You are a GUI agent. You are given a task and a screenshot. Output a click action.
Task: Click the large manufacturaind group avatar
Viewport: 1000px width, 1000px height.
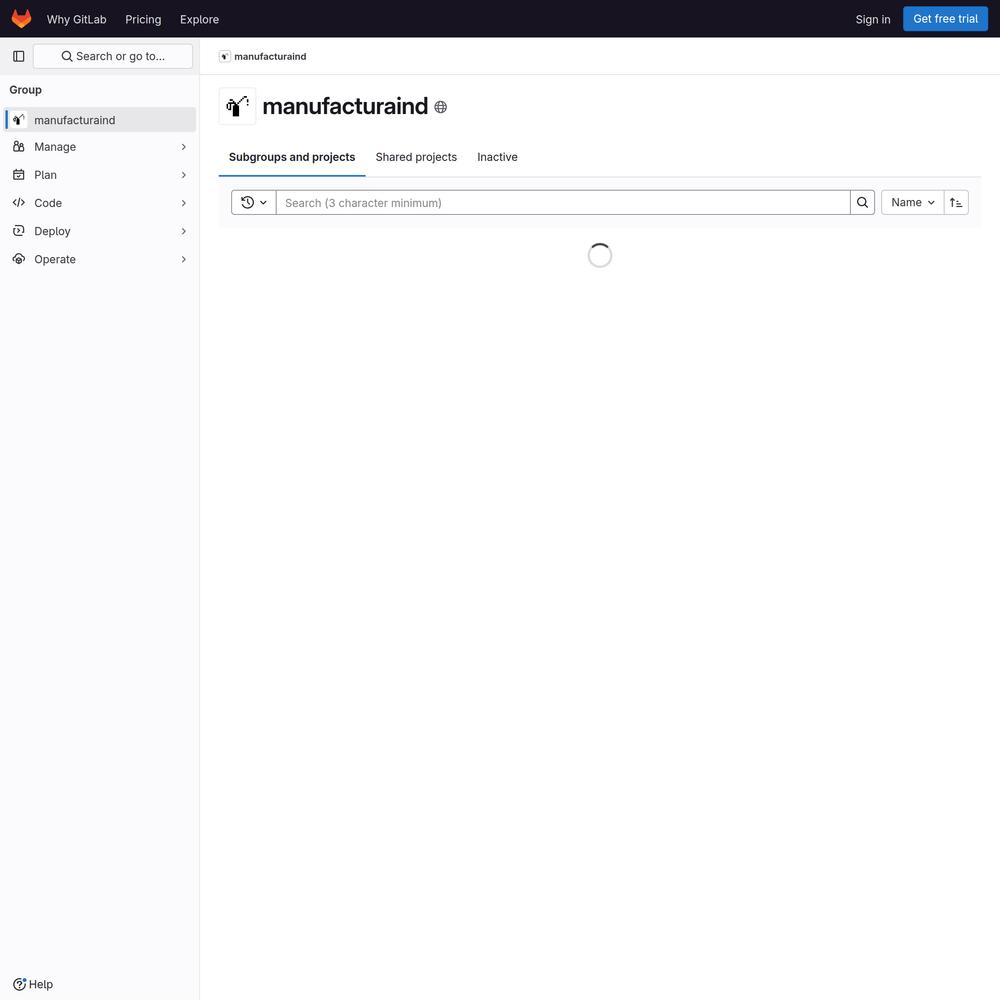click(237, 106)
